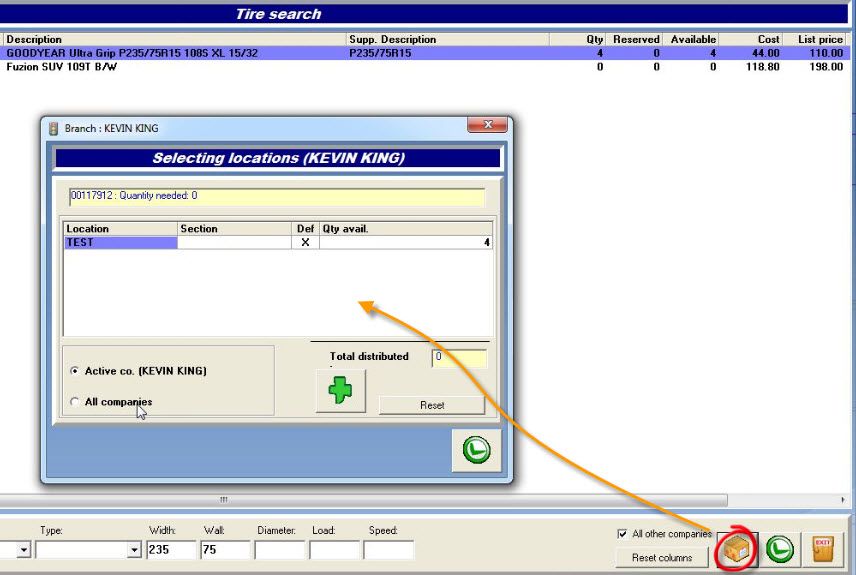Click the Section column header in the dialog
The height and width of the screenshot is (575, 856).
point(234,229)
